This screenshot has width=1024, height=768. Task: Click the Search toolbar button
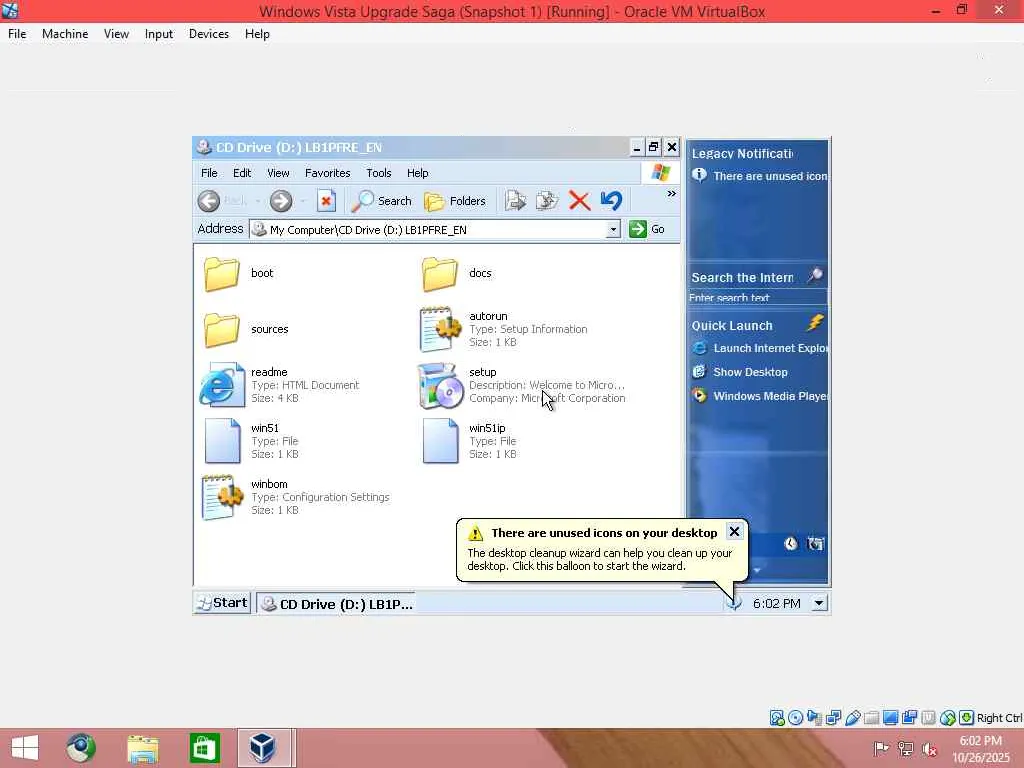tap(381, 201)
